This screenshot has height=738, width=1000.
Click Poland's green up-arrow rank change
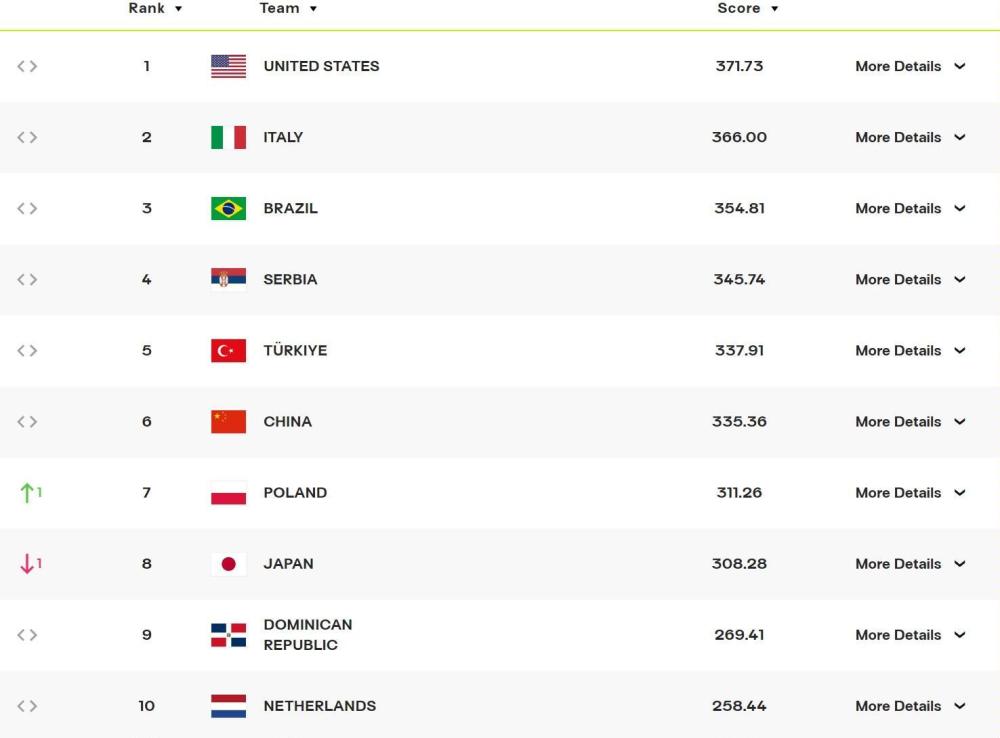point(31,492)
